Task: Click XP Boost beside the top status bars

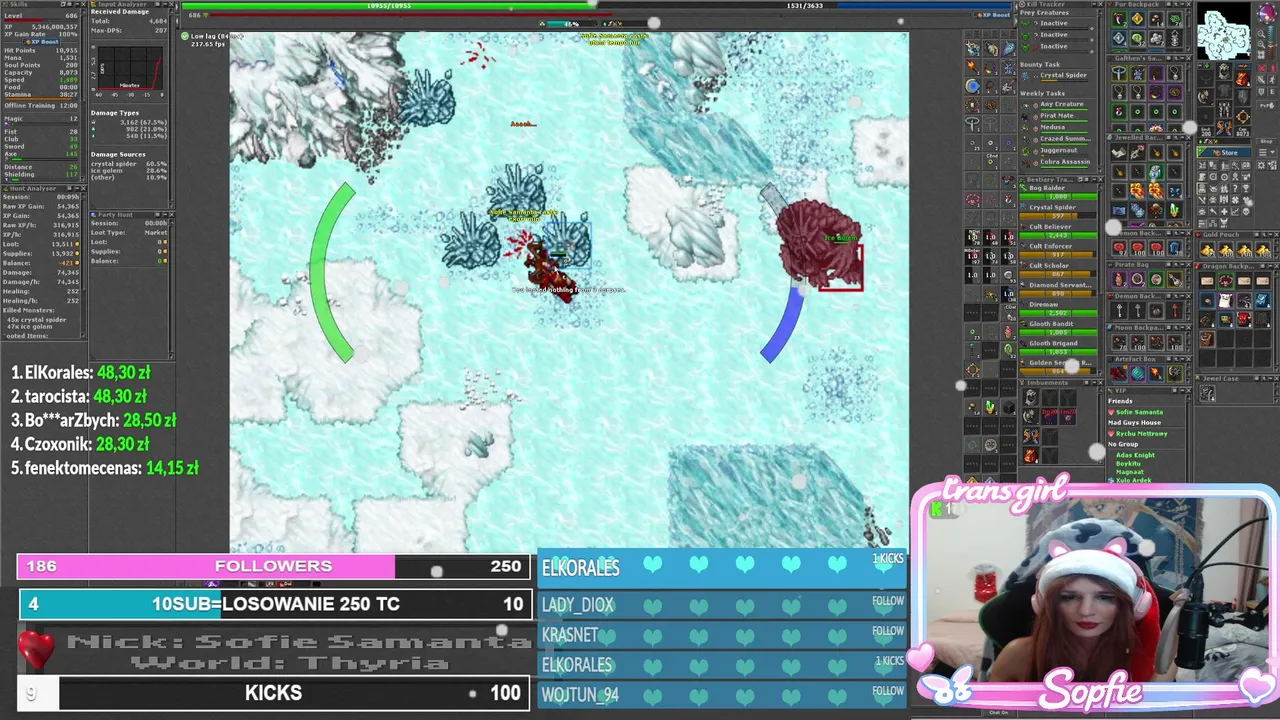Action: 993,15
